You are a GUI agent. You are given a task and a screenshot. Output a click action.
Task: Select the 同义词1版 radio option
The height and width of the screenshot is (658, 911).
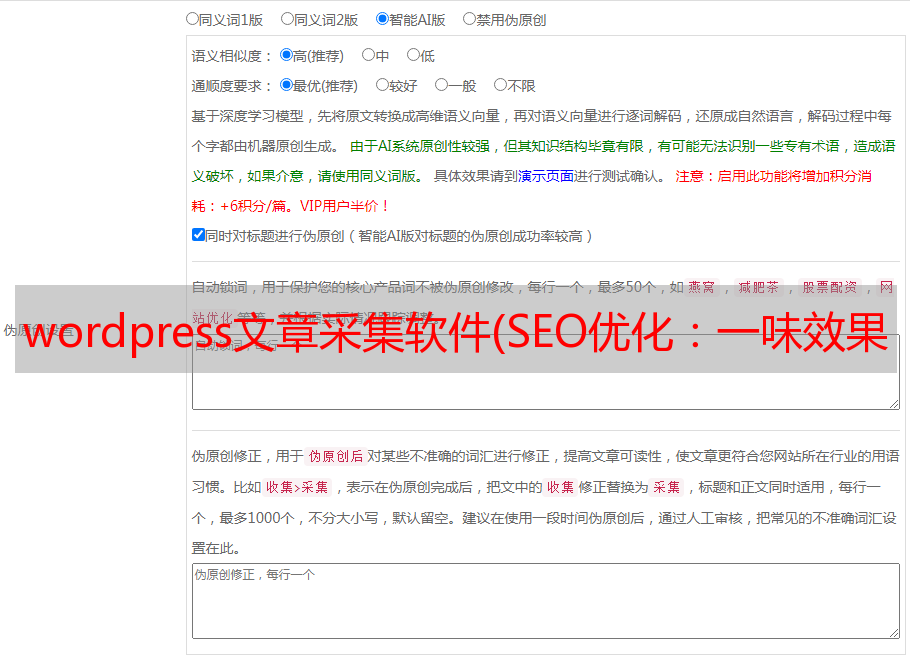coord(192,19)
